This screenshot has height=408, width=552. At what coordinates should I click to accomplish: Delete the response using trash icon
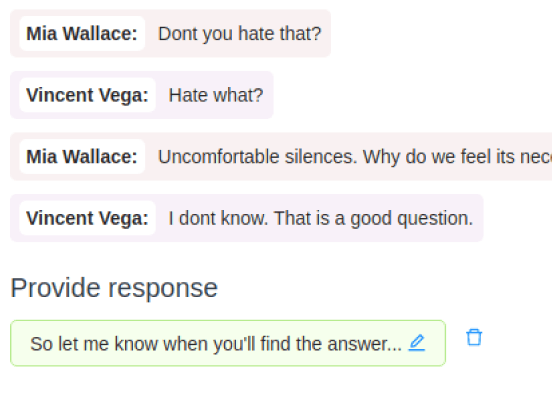coord(474,337)
